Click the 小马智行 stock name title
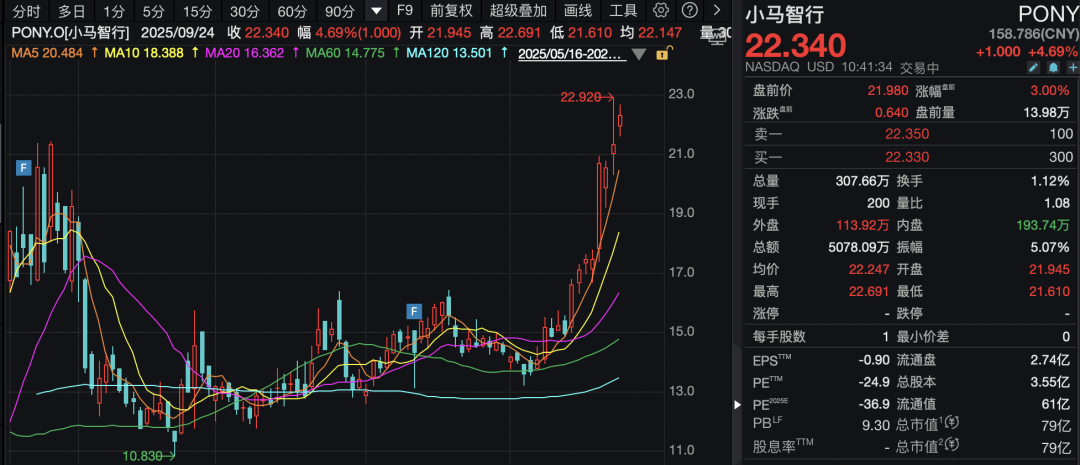1080x465 pixels. click(785, 14)
